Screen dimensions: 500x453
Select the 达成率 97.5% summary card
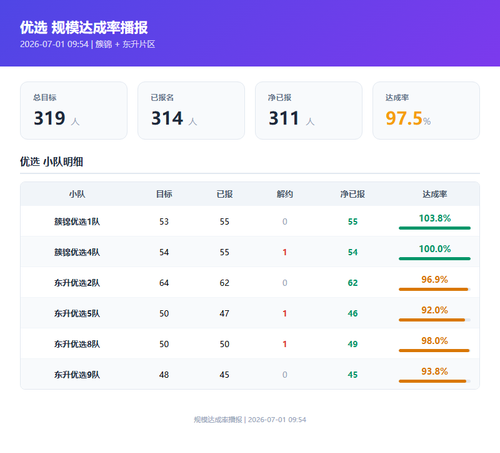click(426, 111)
